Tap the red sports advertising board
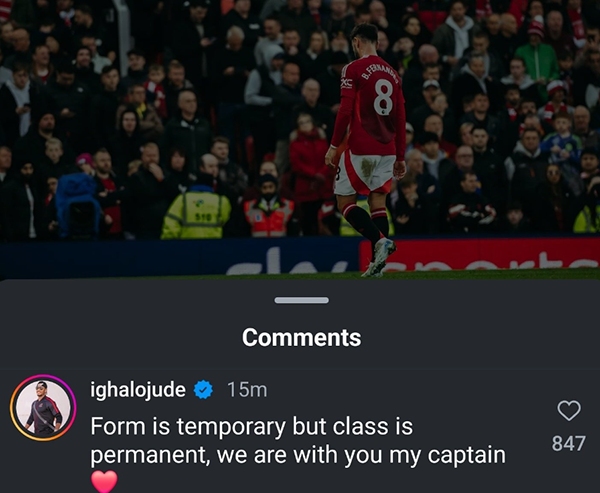600x493 pixels. pyautogui.click(x=479, y=254)
